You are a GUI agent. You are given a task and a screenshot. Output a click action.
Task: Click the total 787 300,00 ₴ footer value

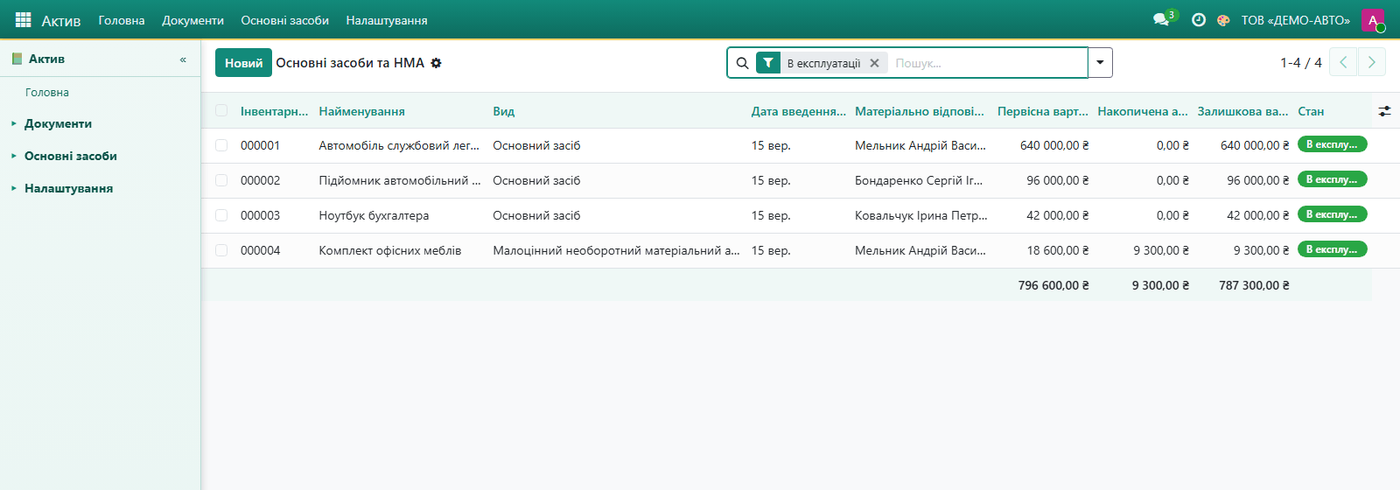1254,285
